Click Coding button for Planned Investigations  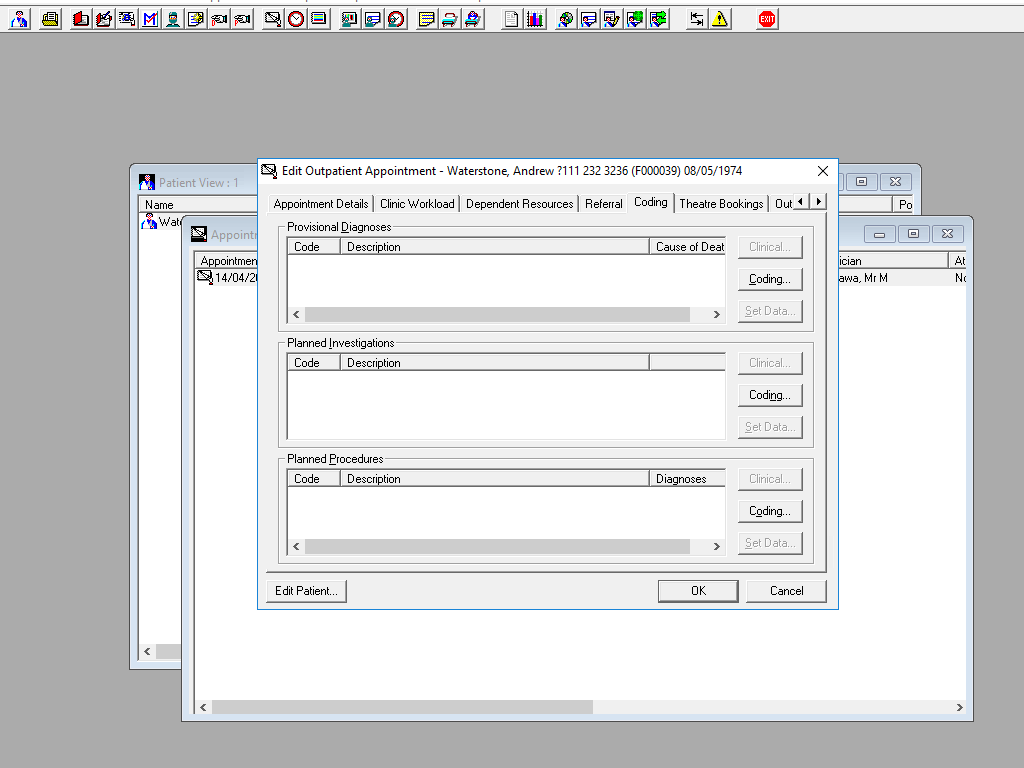[770, 395]
